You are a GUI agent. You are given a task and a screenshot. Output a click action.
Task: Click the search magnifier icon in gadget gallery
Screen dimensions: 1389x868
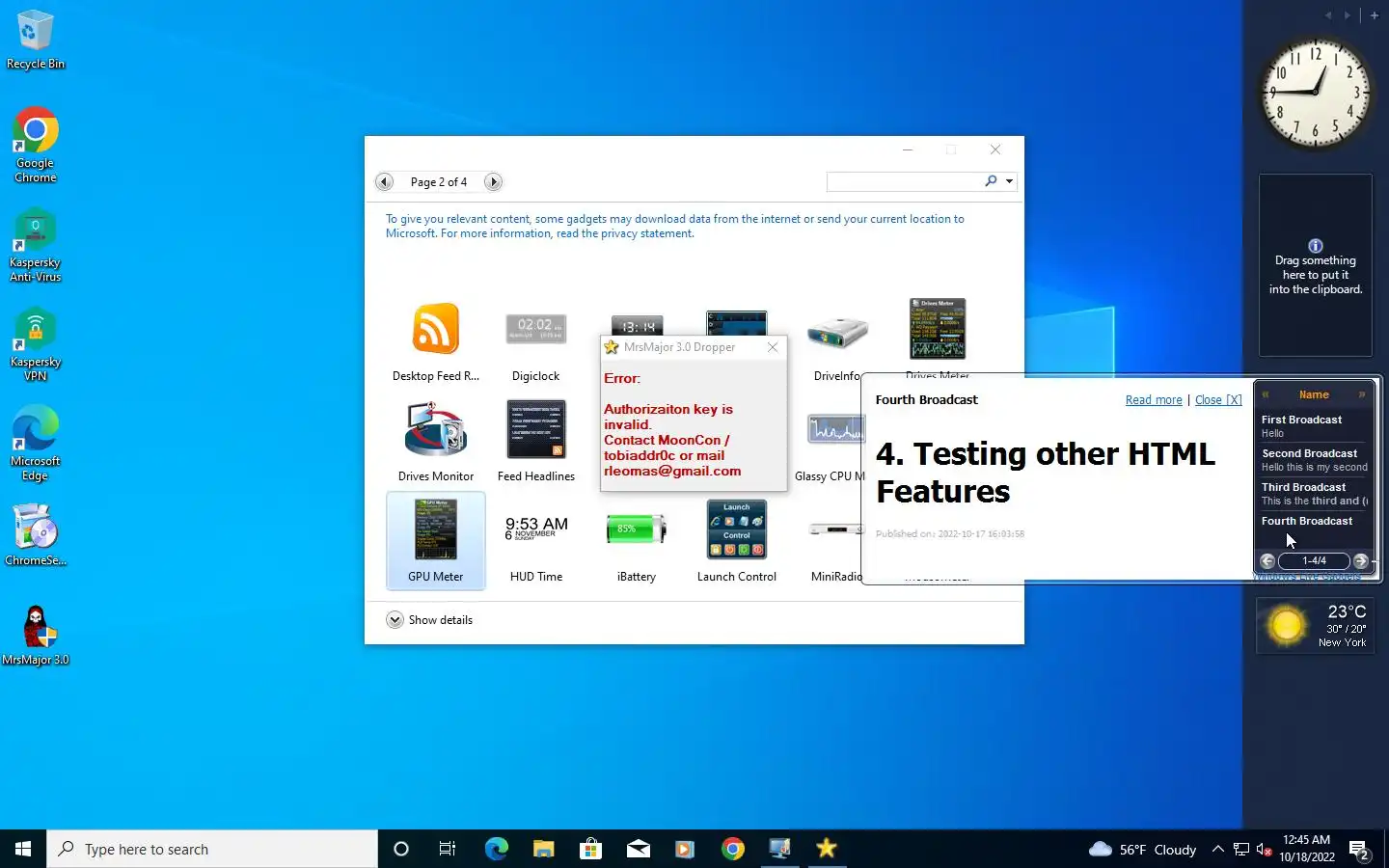click(x=991, y=181)
